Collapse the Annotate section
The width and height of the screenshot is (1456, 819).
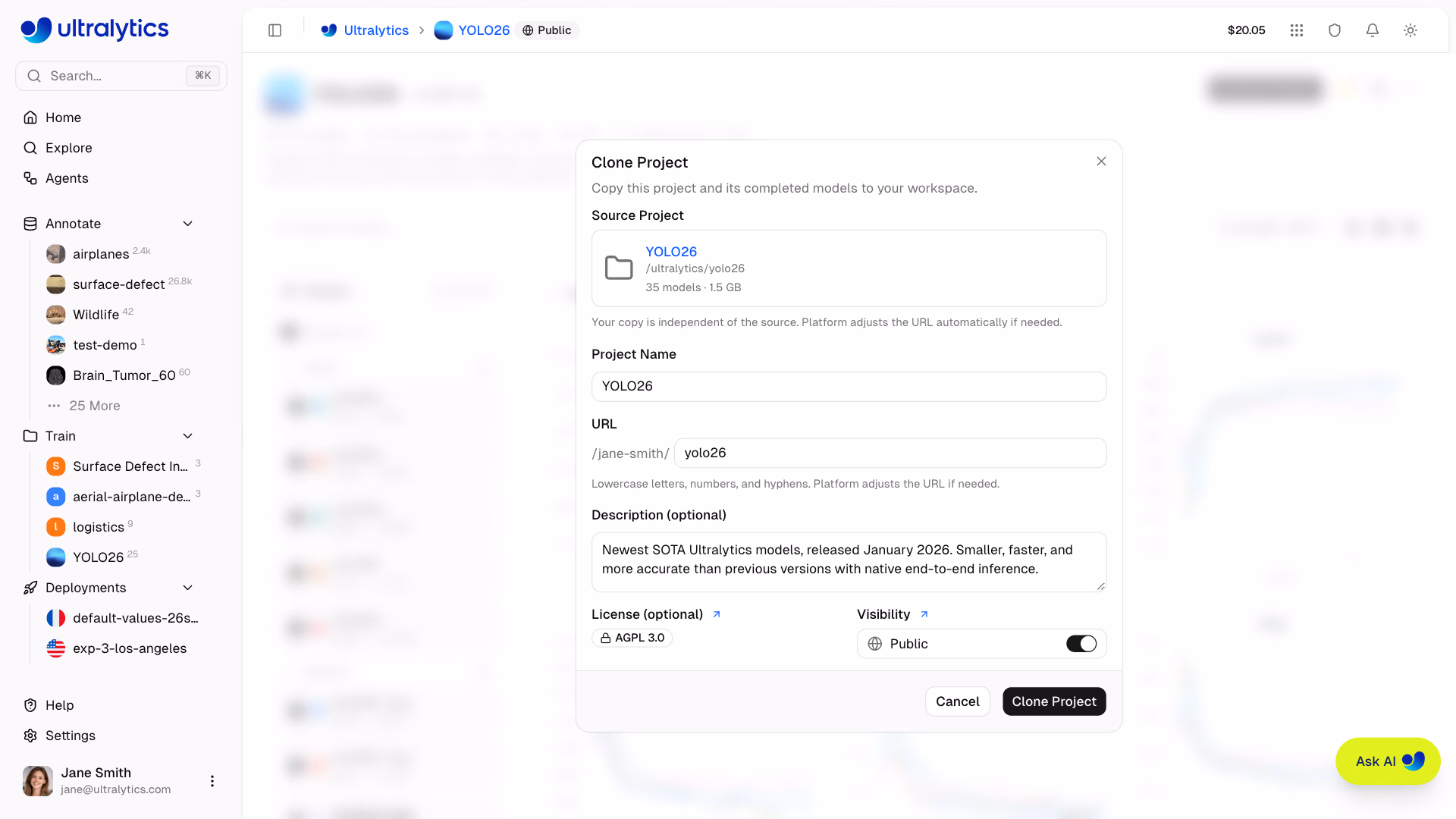tap(188, 224)
